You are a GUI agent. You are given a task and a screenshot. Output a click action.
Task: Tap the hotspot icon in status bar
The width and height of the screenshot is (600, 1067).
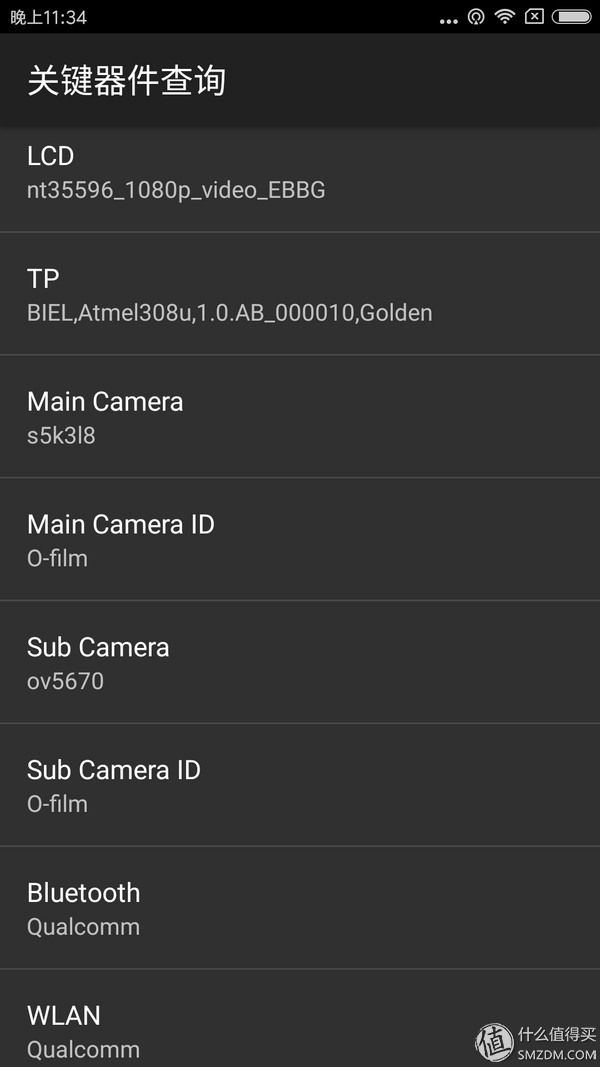point(476,16)
